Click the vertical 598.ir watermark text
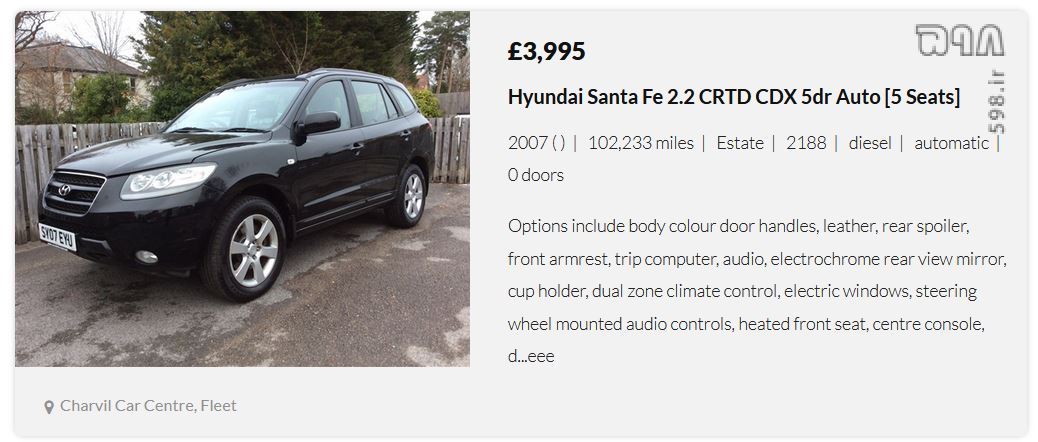The height and width of the screenshot is (442, 1038). pyautogui.click(x=996, y=102)
